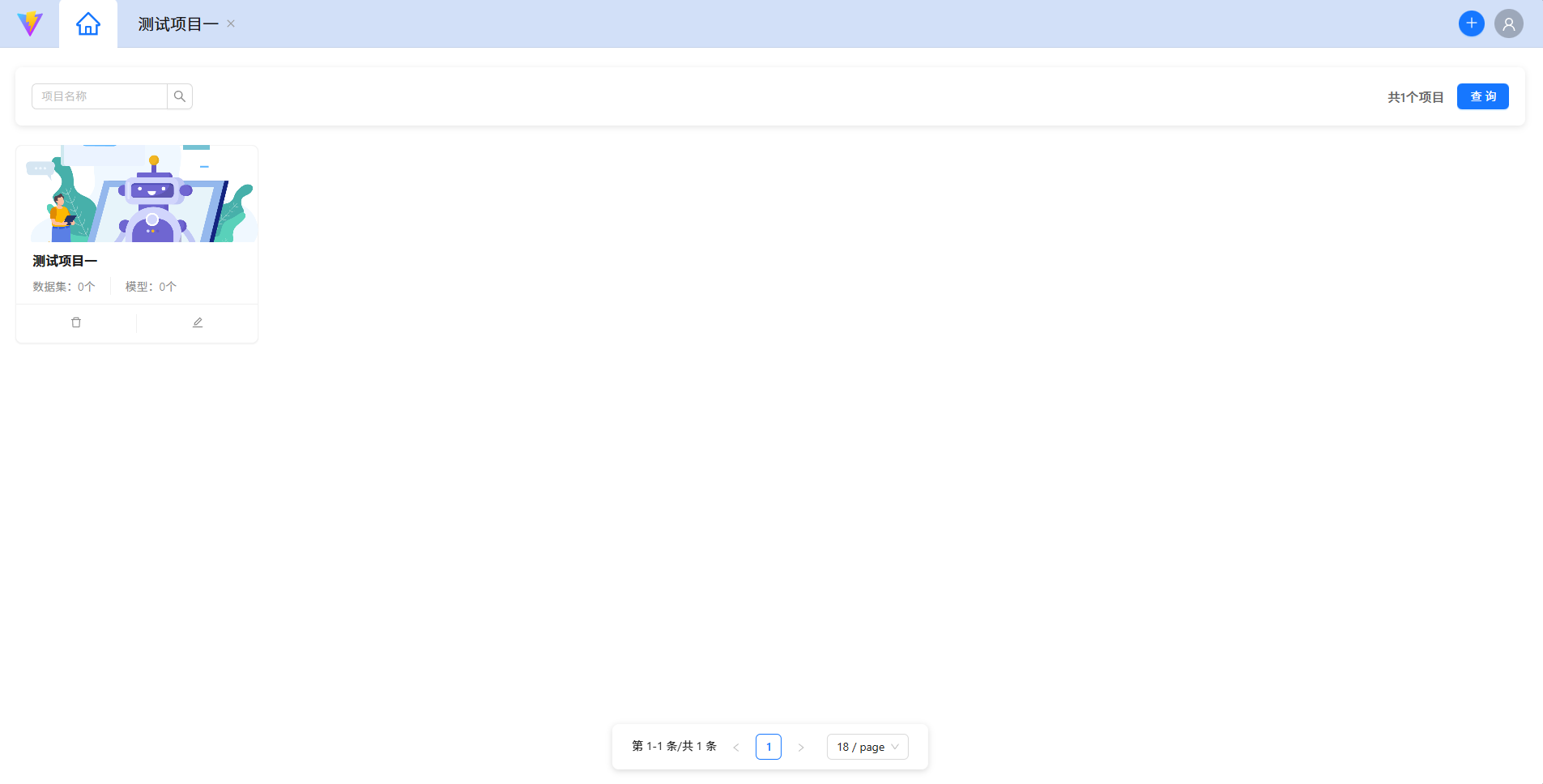
Task: Edit project using the pencil icon
Action: (x=198, y=322)
